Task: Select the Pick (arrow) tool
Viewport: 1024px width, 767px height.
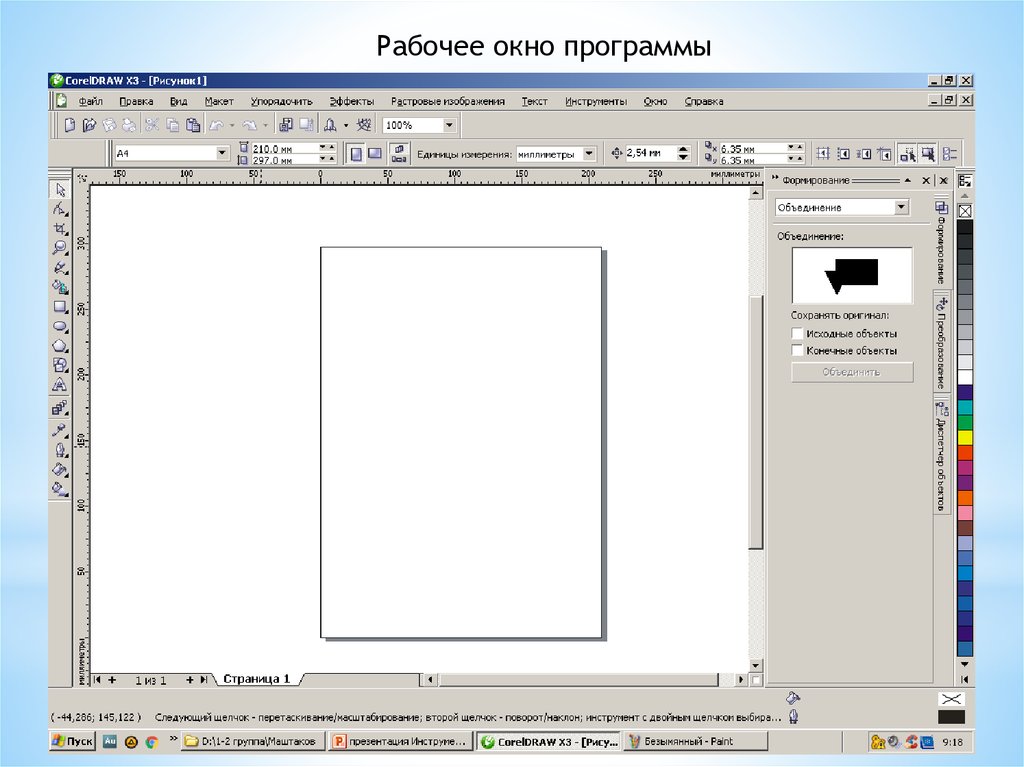Action: 60,189
